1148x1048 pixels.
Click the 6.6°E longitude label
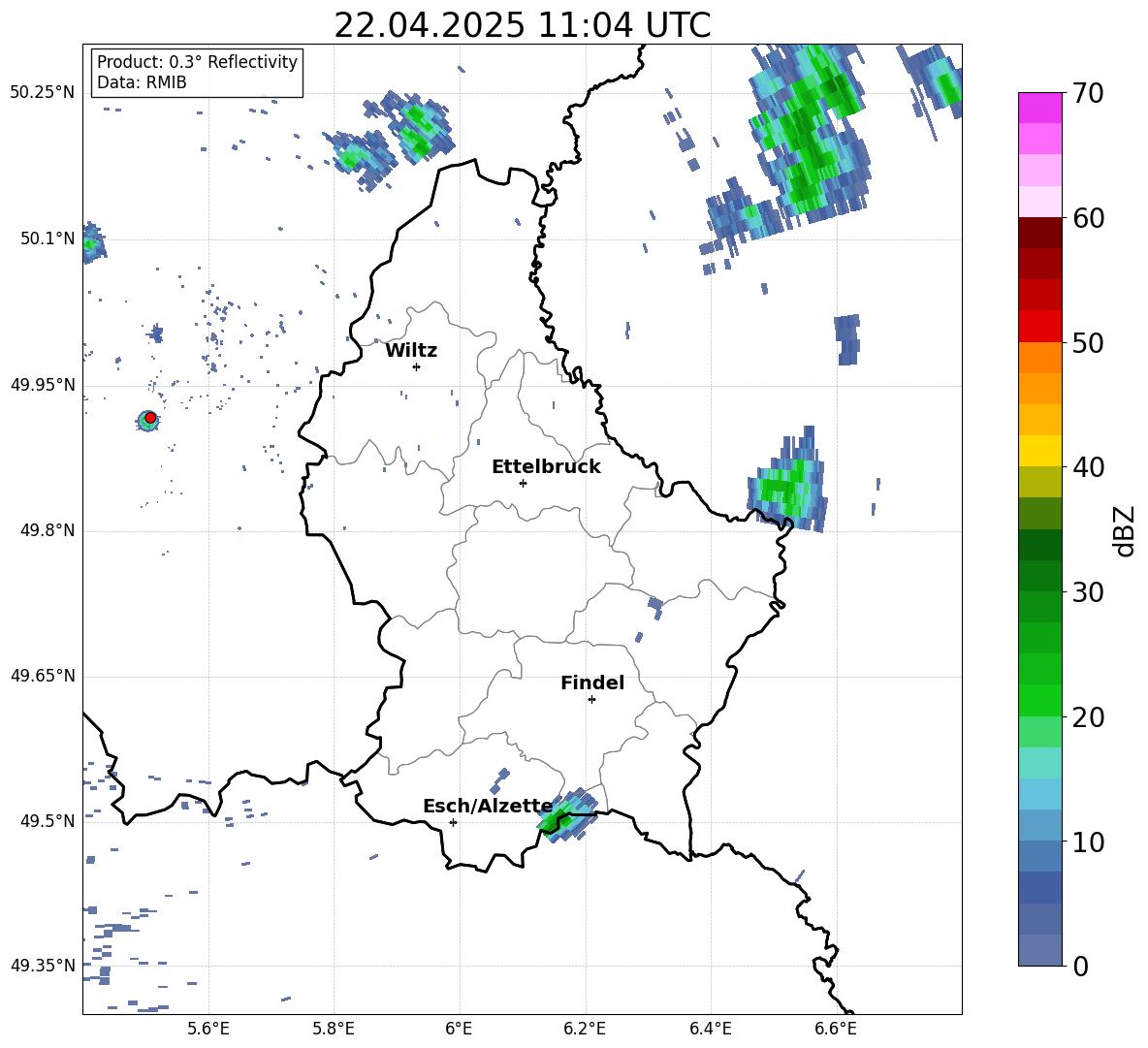pyautogui.click(x=836, y=1029)
